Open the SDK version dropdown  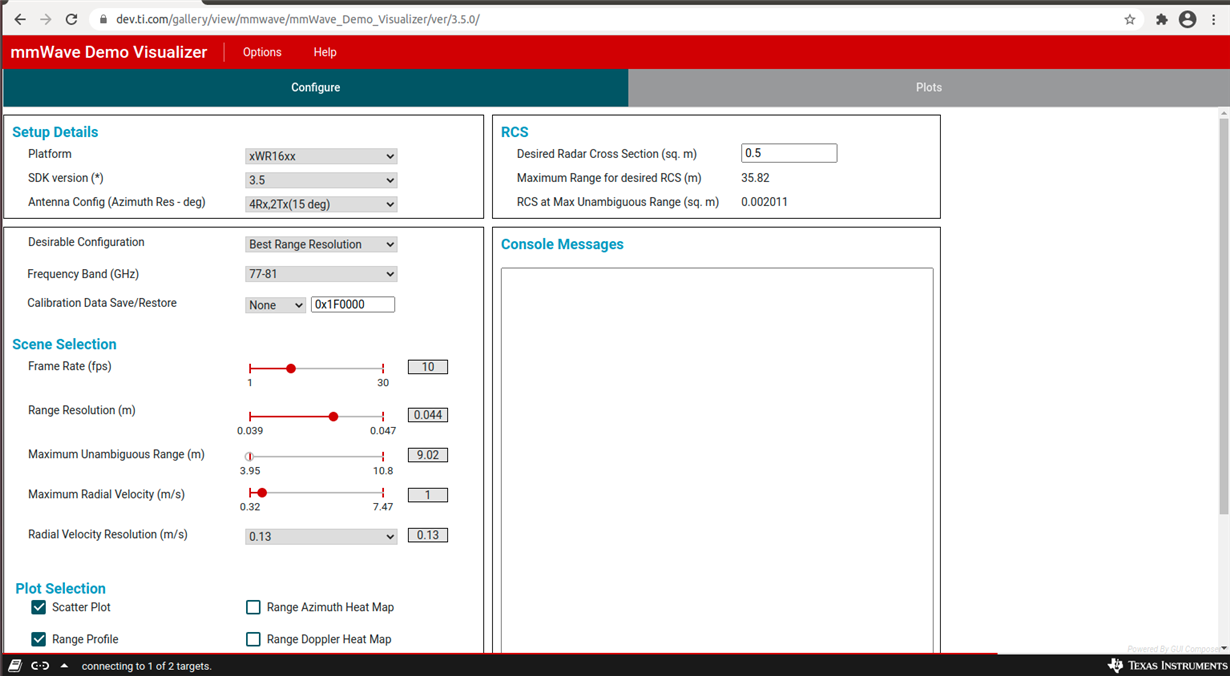click(321, 180)
